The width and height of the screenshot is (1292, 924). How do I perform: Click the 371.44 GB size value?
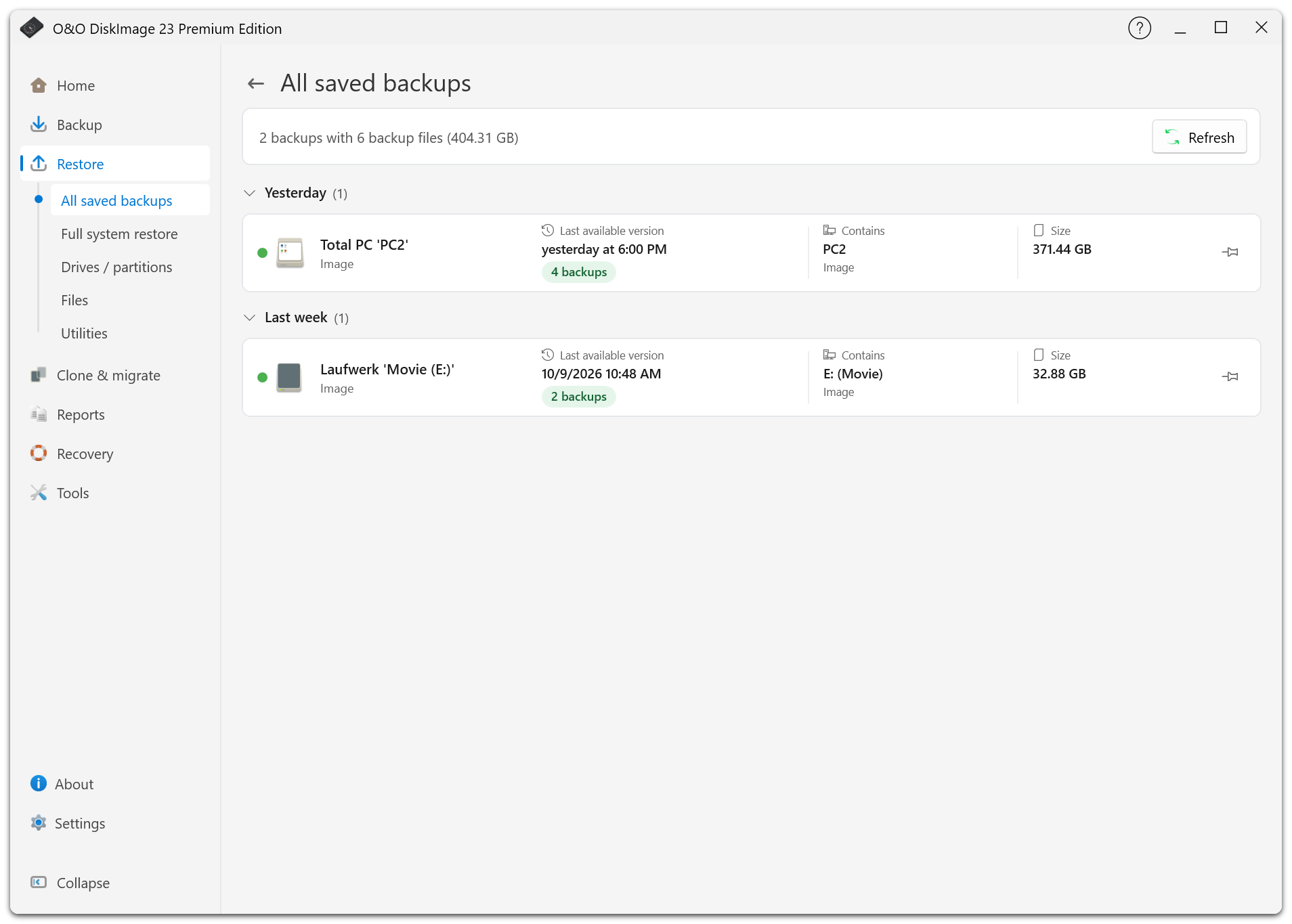click(1062, 249)
